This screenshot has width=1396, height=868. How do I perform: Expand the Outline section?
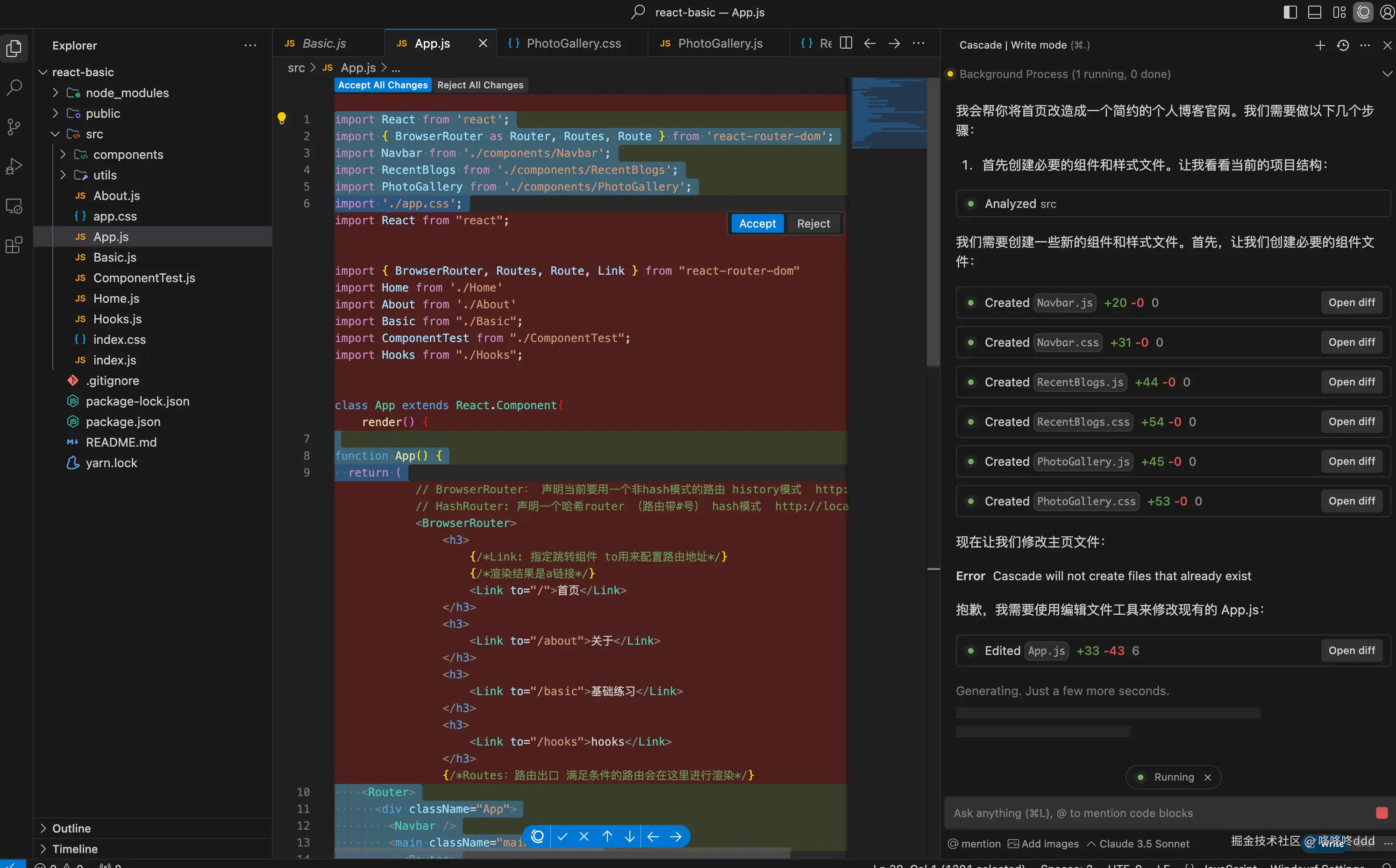(x=71, y=828)
